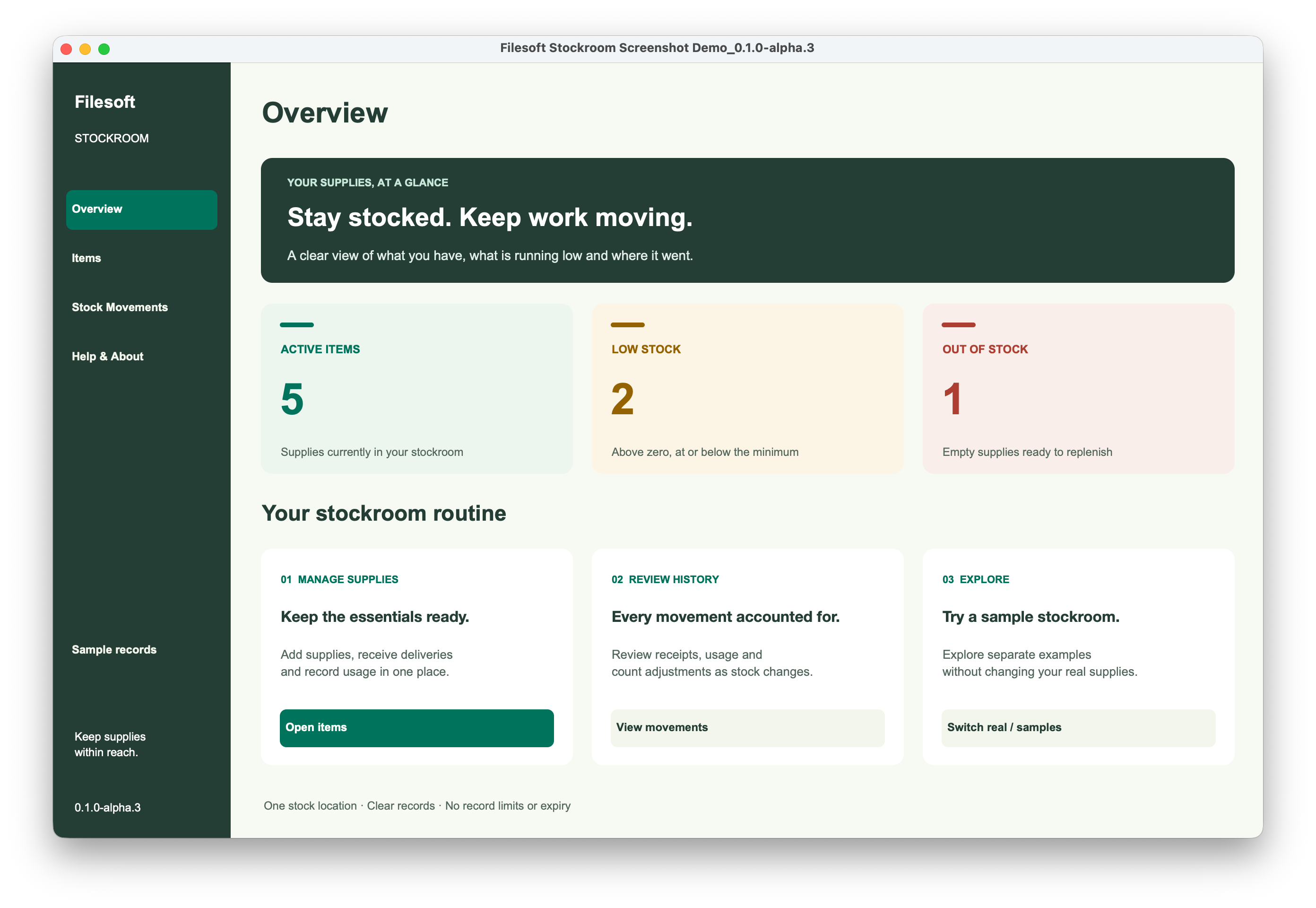Click the Open items button

[416, 728]
